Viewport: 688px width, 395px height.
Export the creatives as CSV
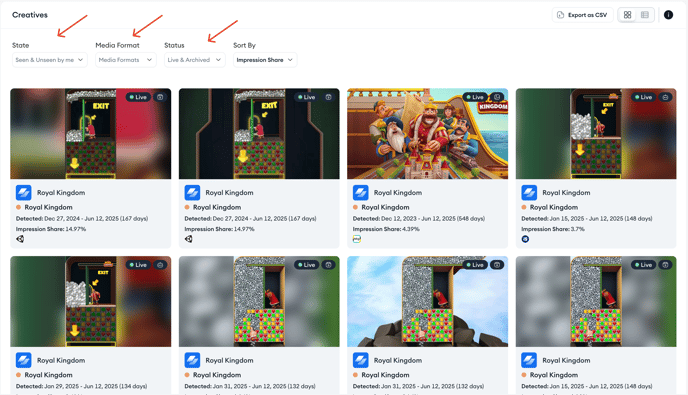coord(582,15)
